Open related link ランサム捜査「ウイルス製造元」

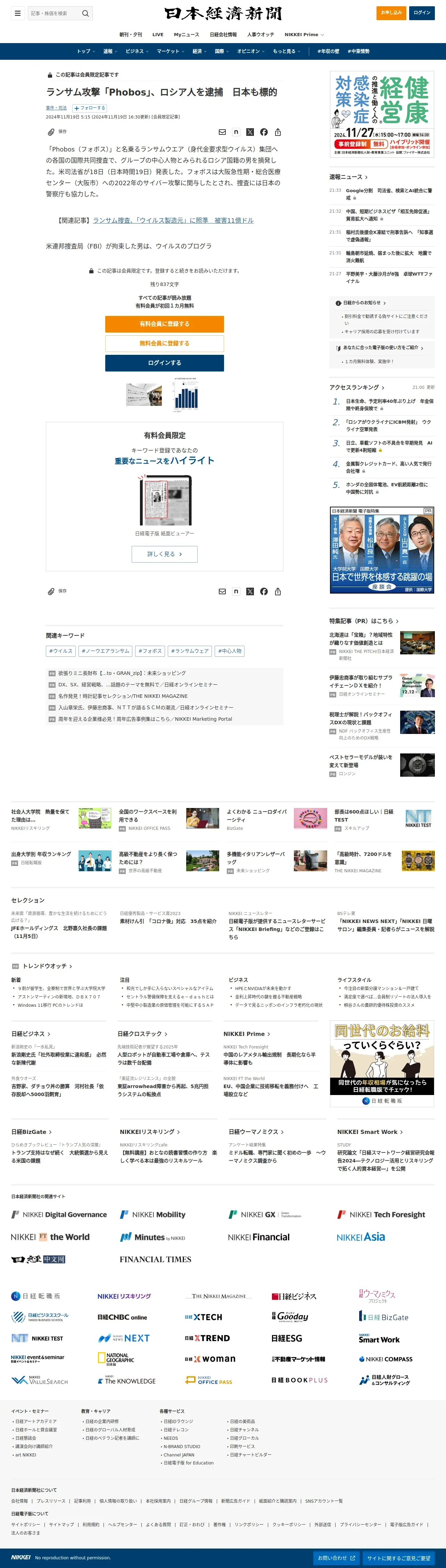[x=173, y=220]
